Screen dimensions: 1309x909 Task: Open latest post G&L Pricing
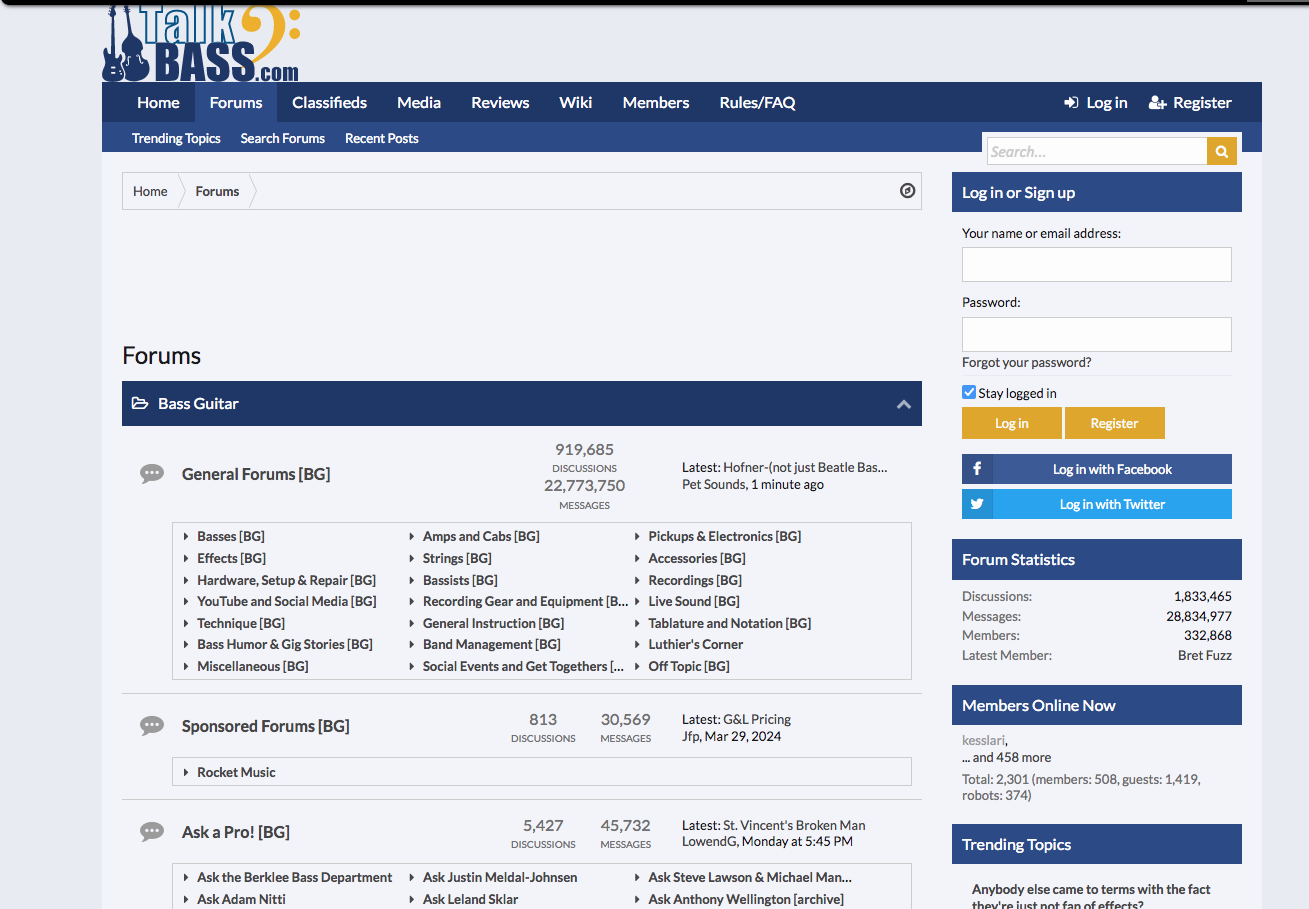coord(757,719)
